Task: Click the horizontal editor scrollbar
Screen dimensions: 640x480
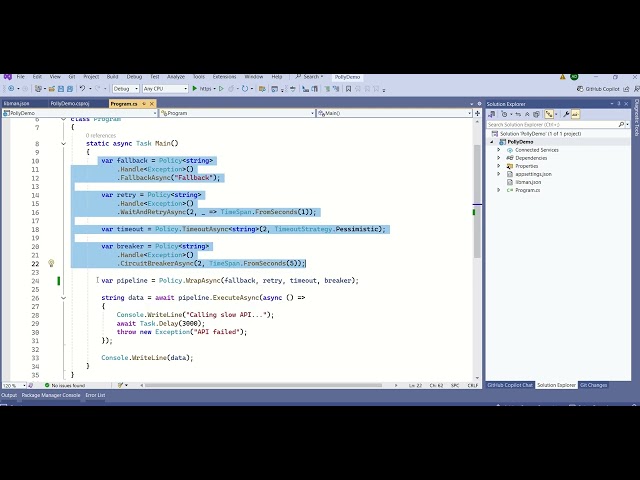Action: [x=263, y=385]
